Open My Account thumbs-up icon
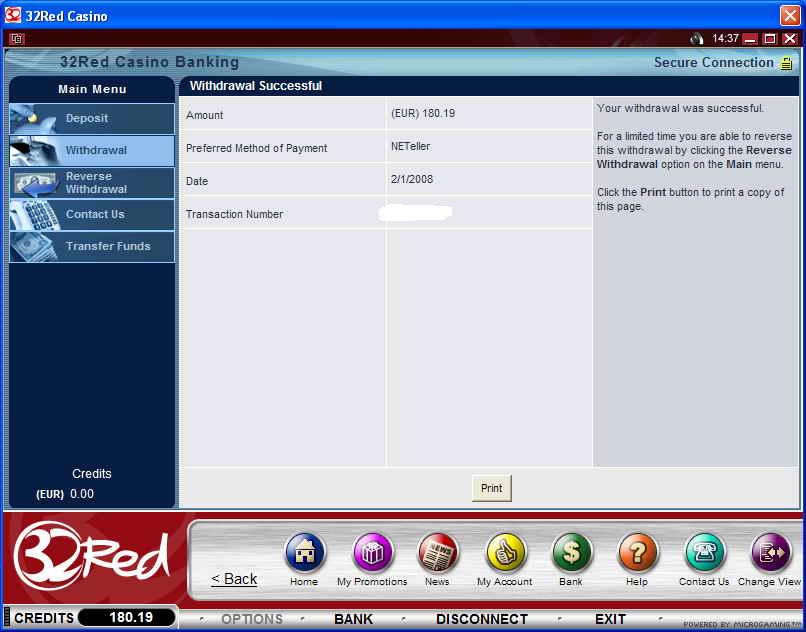Viewport: 806px width, 632px height. [506, 553]
